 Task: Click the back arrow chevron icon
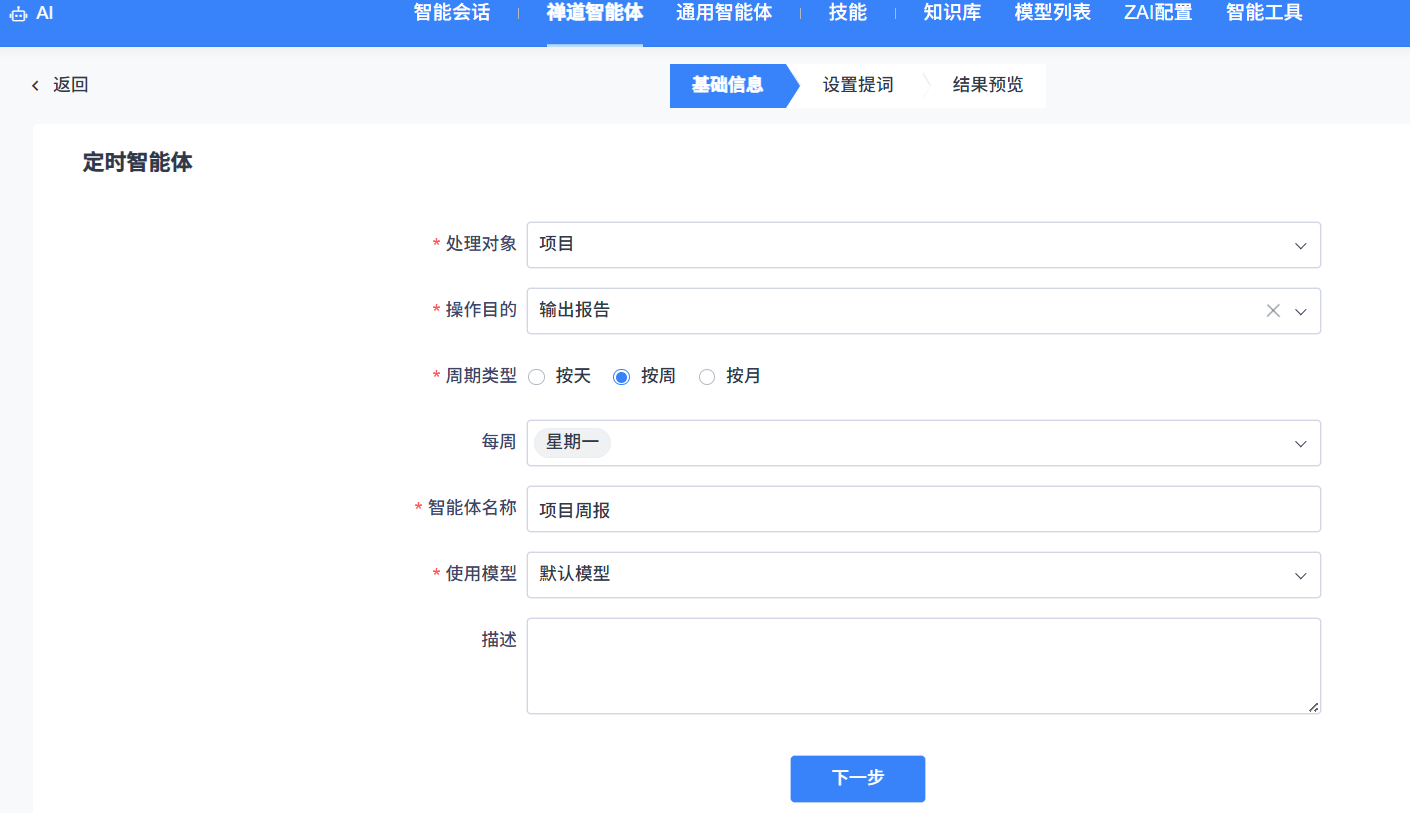point(35,86)
